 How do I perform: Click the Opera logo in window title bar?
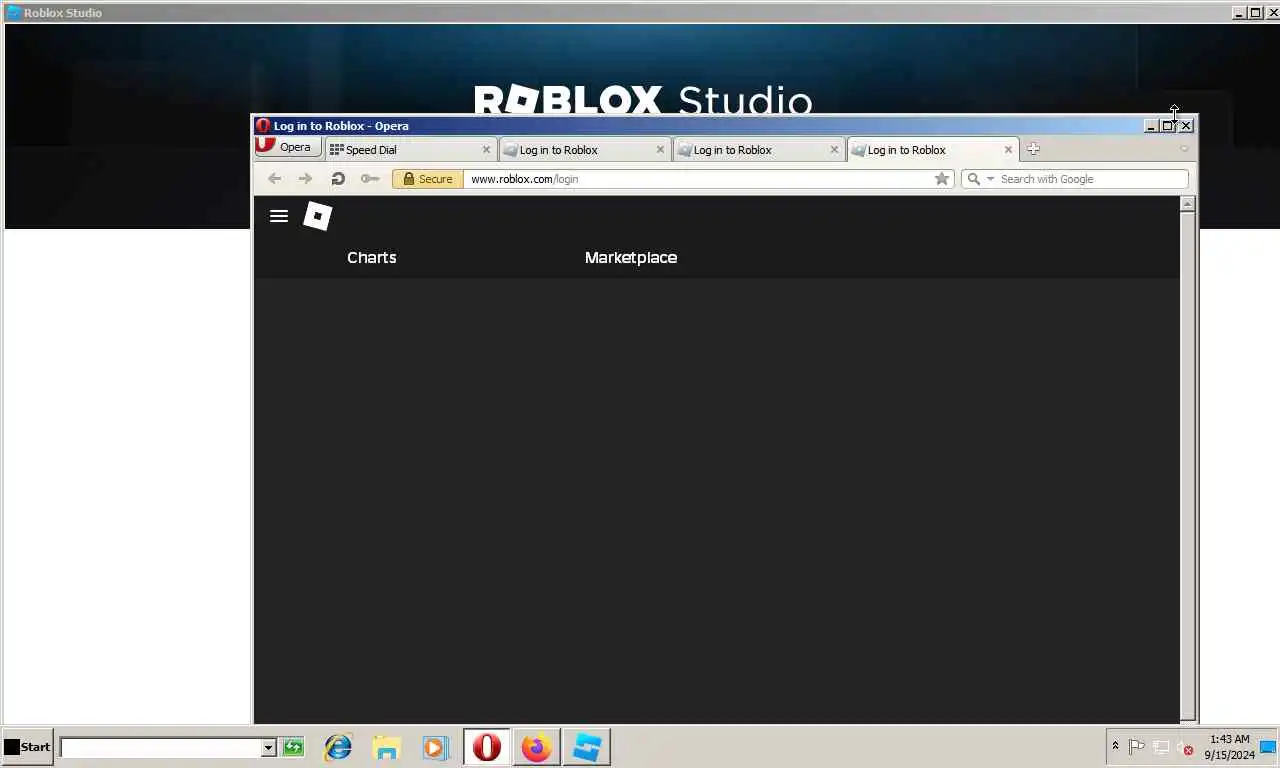coord(263,126)
